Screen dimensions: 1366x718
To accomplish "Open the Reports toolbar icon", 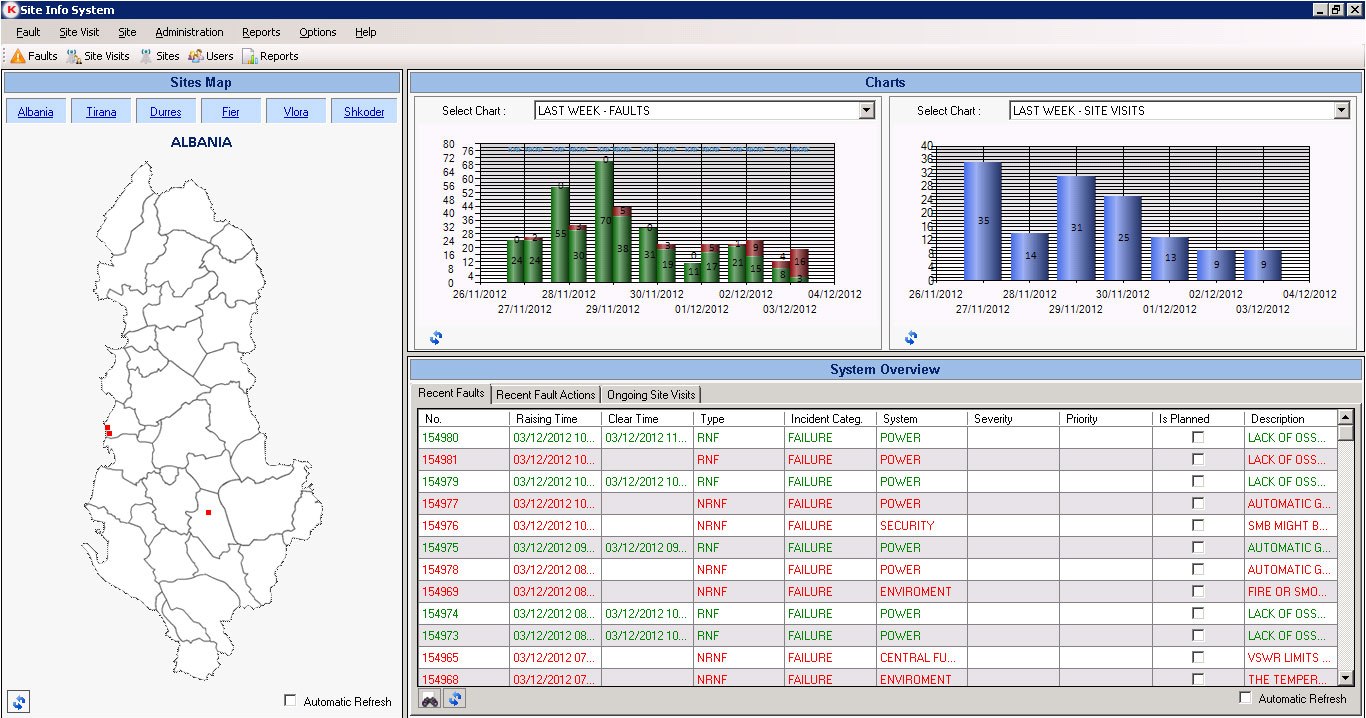I will coord(250,56).
